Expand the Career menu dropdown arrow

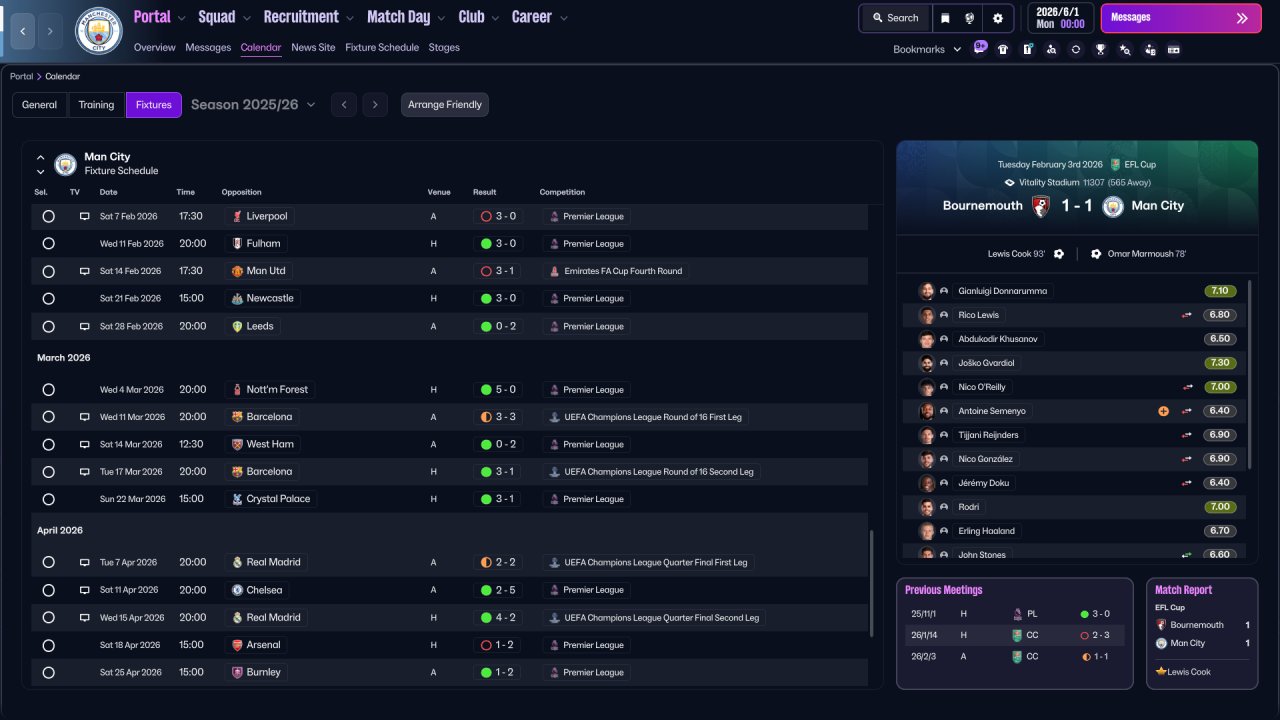(x=564, y=18)
